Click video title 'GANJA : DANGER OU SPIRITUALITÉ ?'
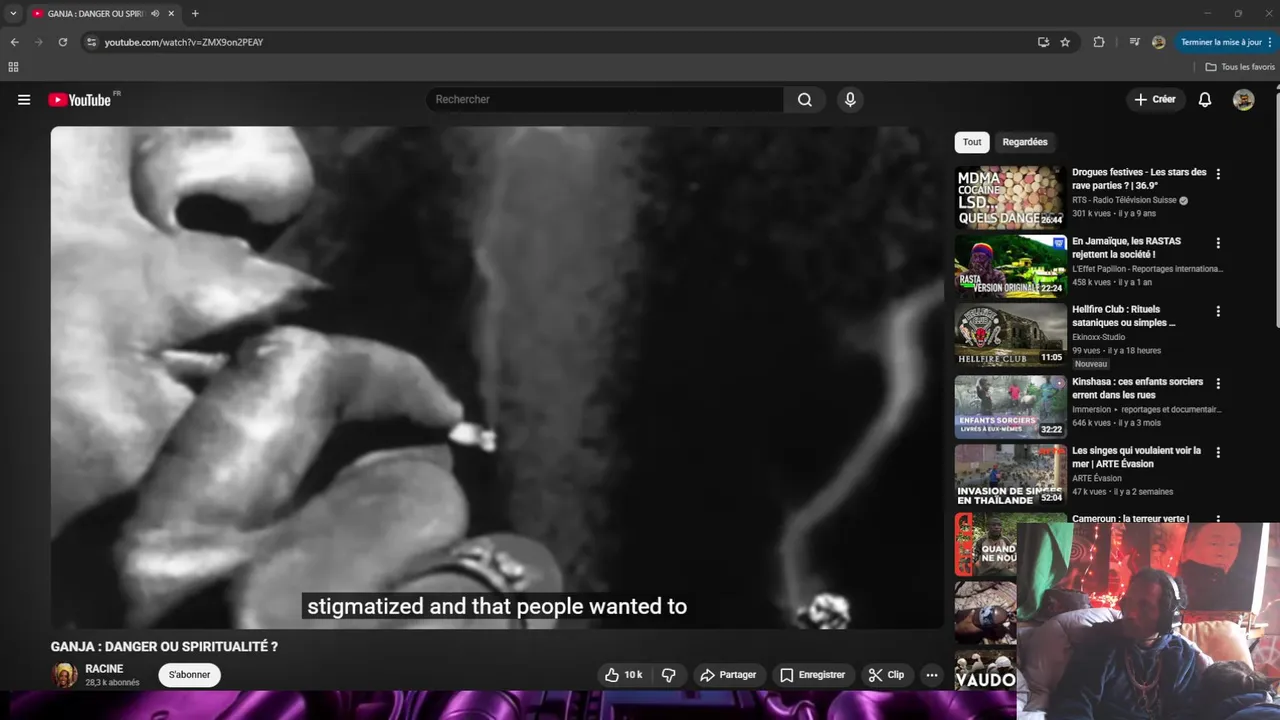Image resolution: width=1280 pixels, height=720 pixels. (x=165, y=647)
